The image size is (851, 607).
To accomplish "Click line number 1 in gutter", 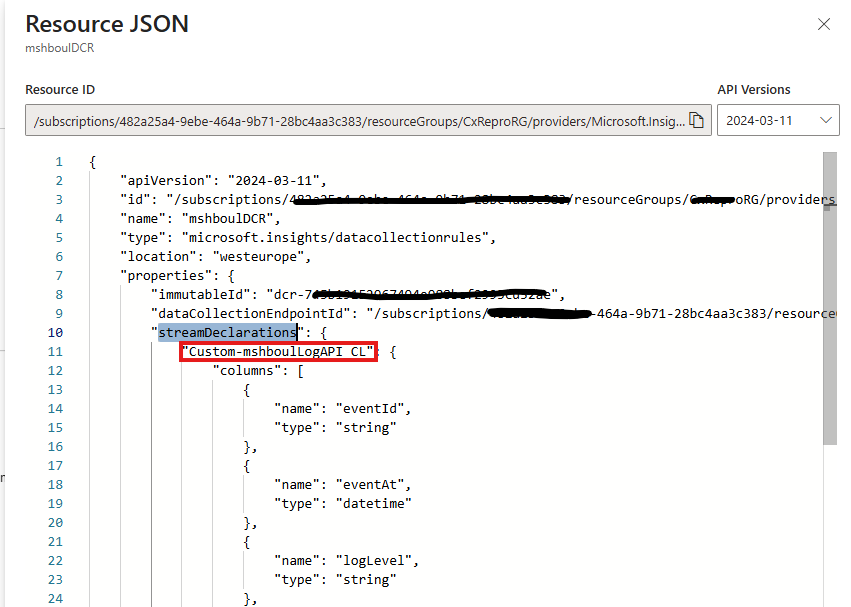I will tap(59, 161).
